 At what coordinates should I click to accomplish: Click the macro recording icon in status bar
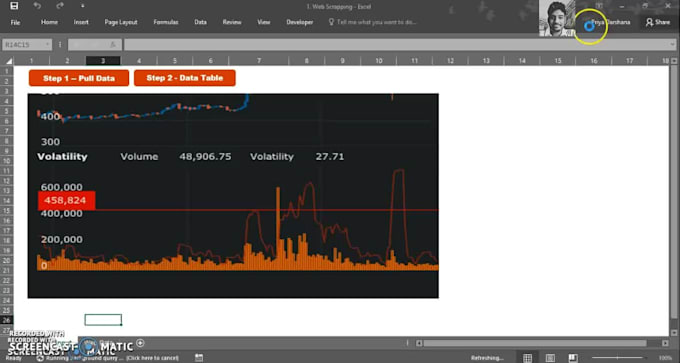point(199,358)
